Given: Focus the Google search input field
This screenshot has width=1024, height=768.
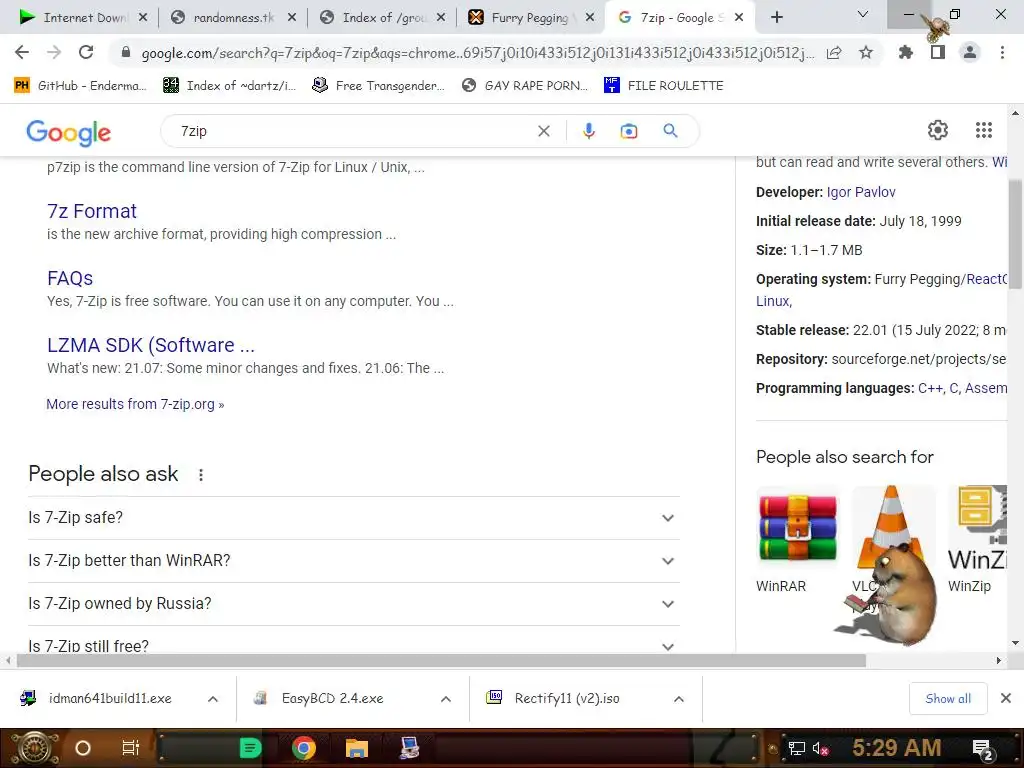Looking at the screenshot, I should (x=353, y=131).
